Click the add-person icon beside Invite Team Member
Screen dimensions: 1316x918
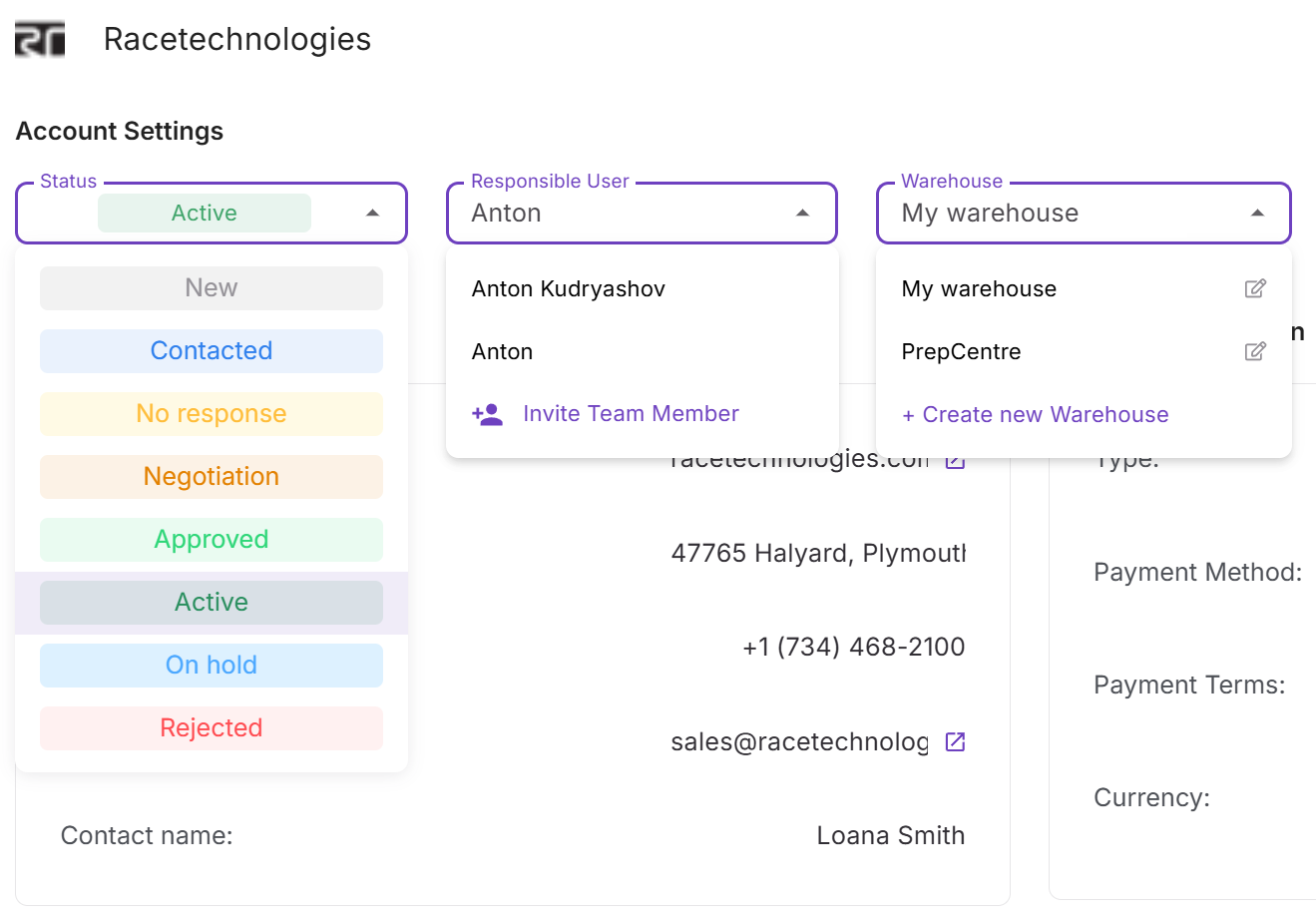488,413
